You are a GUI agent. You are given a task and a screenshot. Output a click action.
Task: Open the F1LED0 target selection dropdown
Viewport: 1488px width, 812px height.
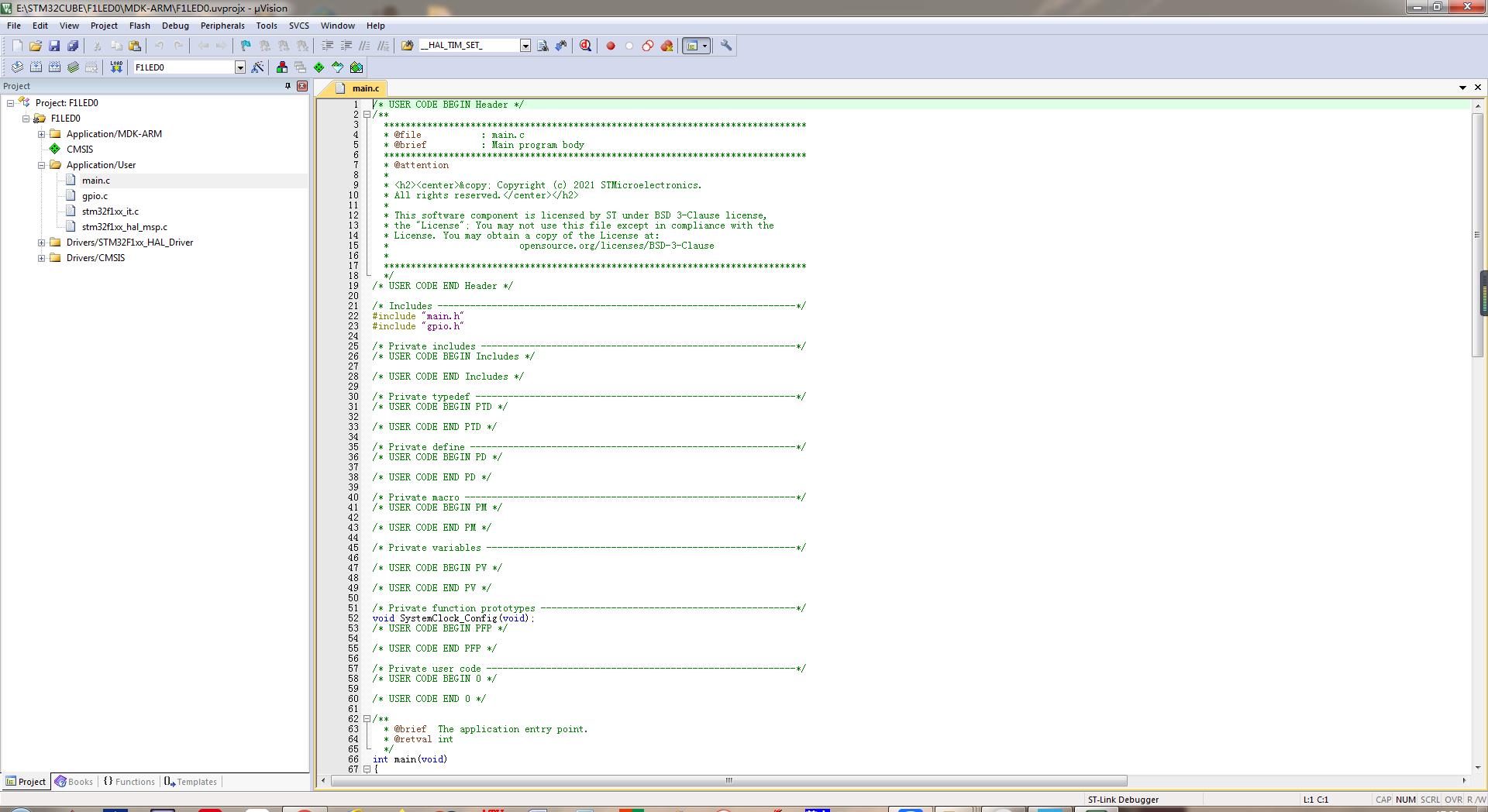[240, 67]
